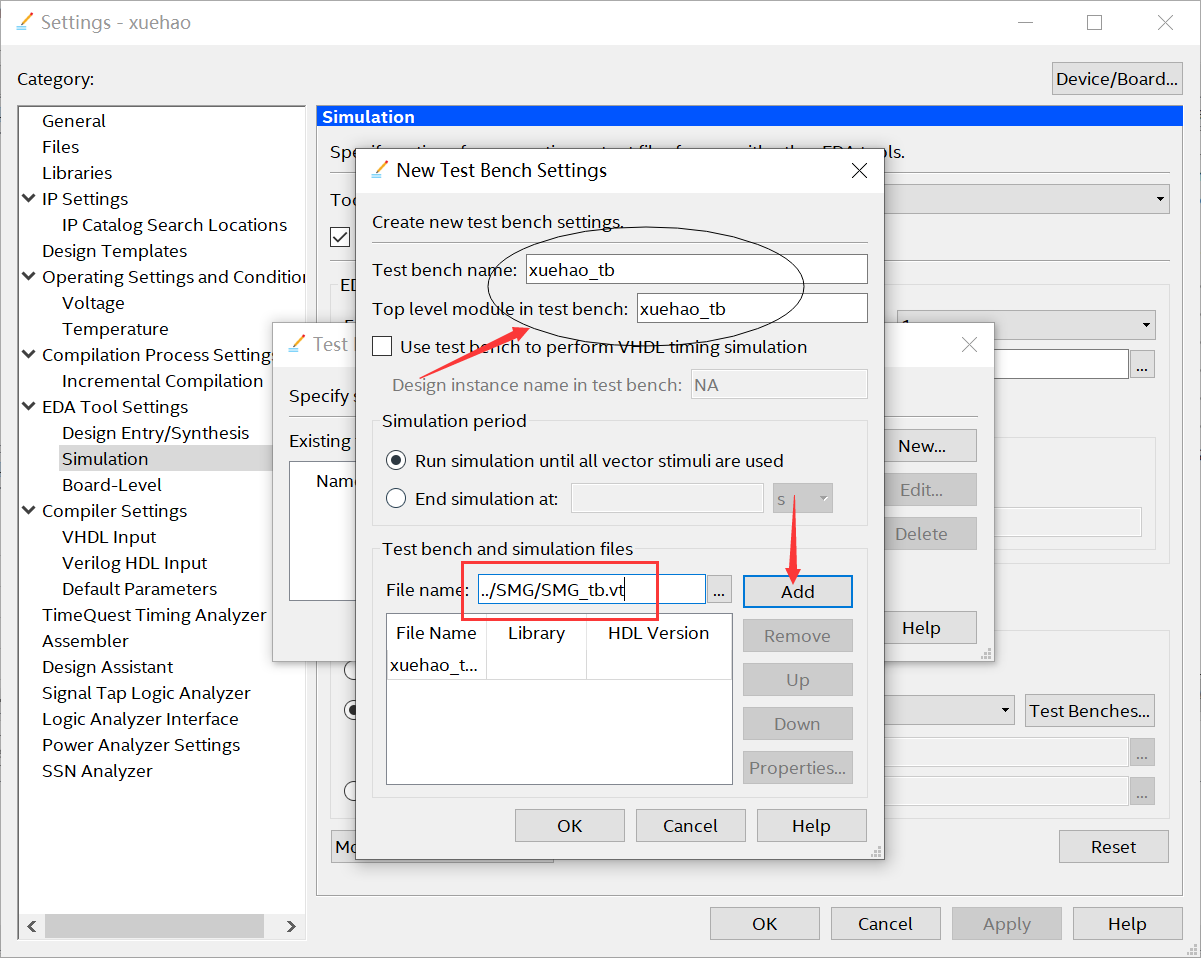Select the End simulation at radio button

pos(395,498)
